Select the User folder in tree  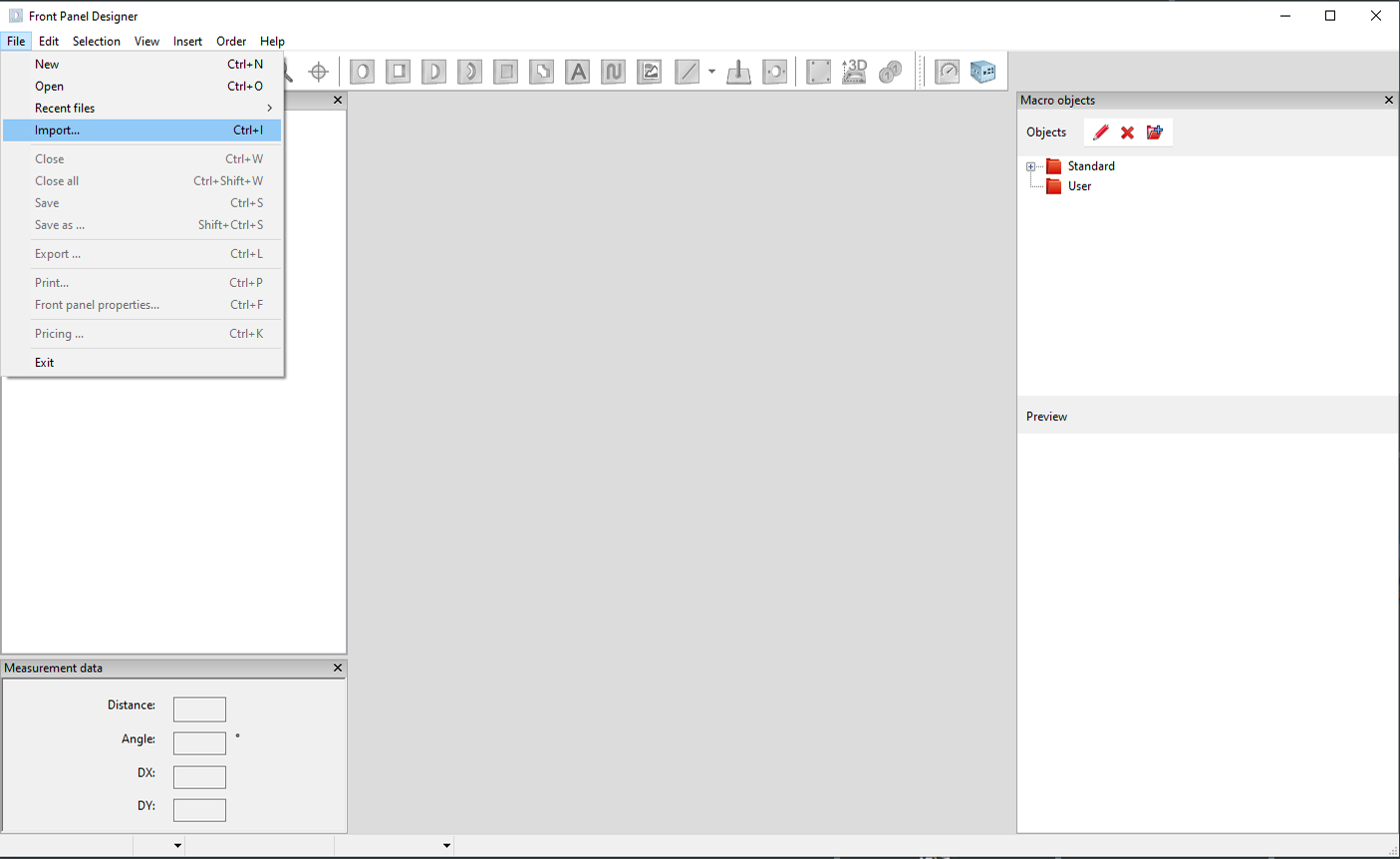click(x=1079, y=186)
